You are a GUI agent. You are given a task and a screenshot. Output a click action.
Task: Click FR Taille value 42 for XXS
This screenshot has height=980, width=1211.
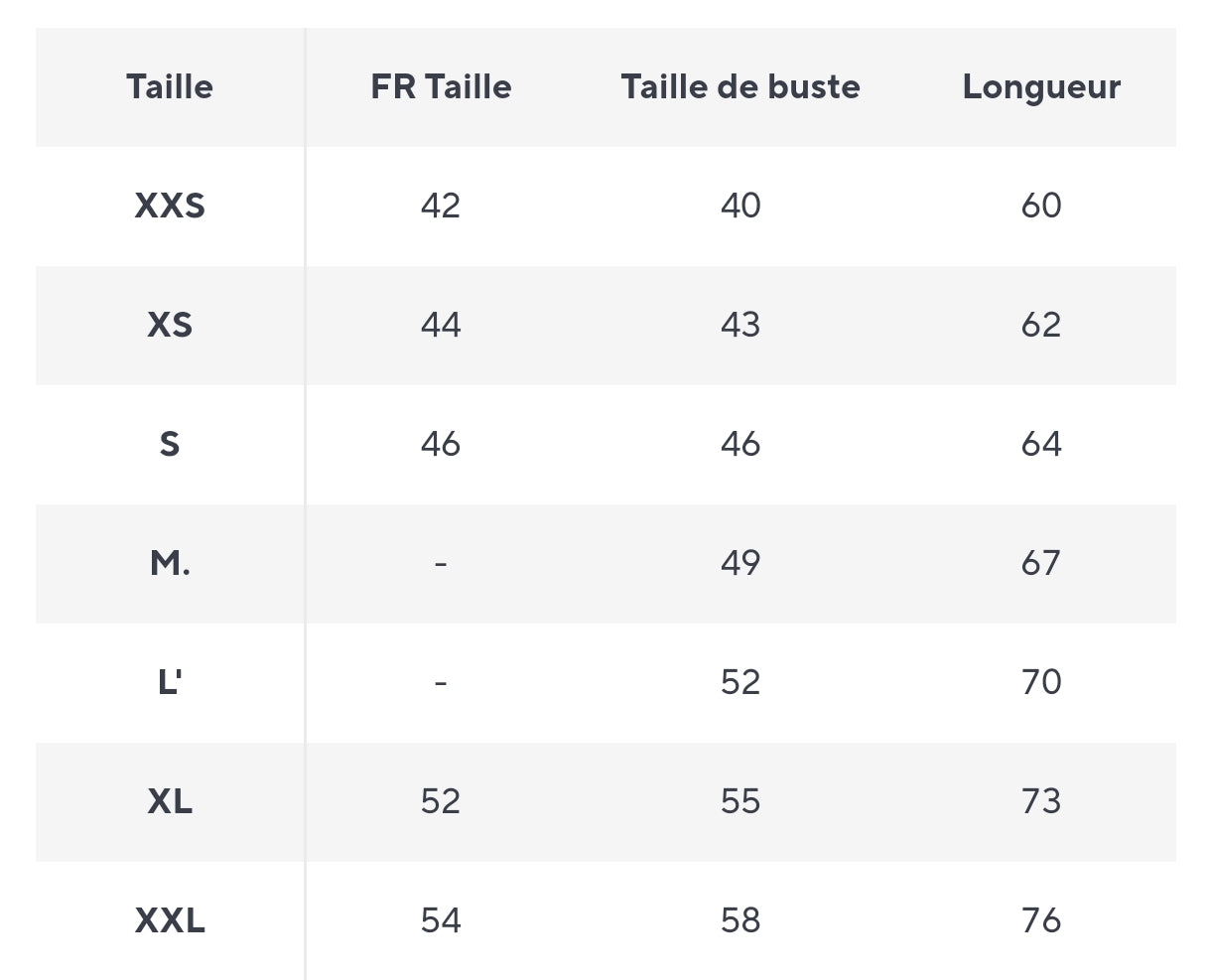441,207
